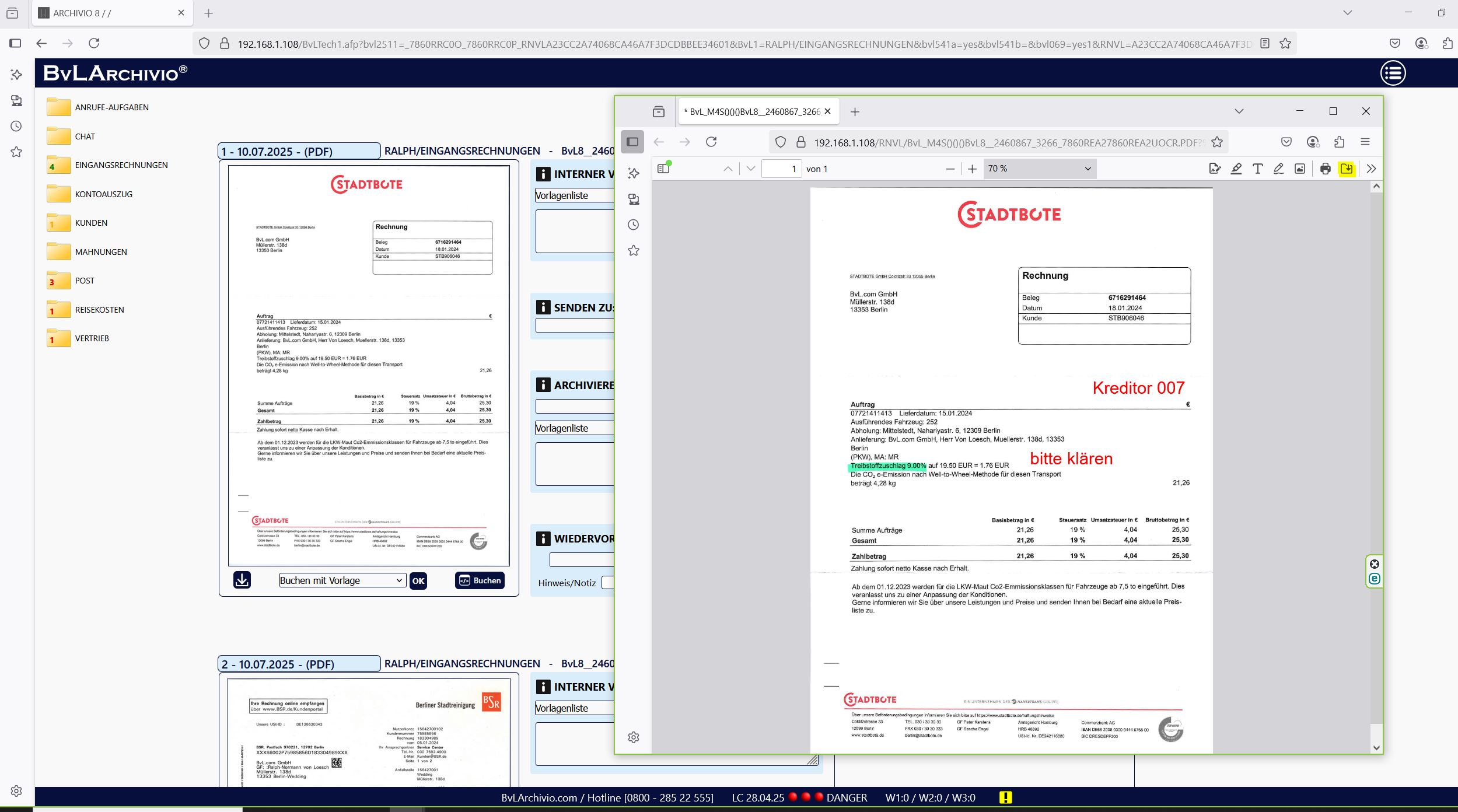Click the add image tool in PDF toolbar
1458x812 pixels.
1300,169
